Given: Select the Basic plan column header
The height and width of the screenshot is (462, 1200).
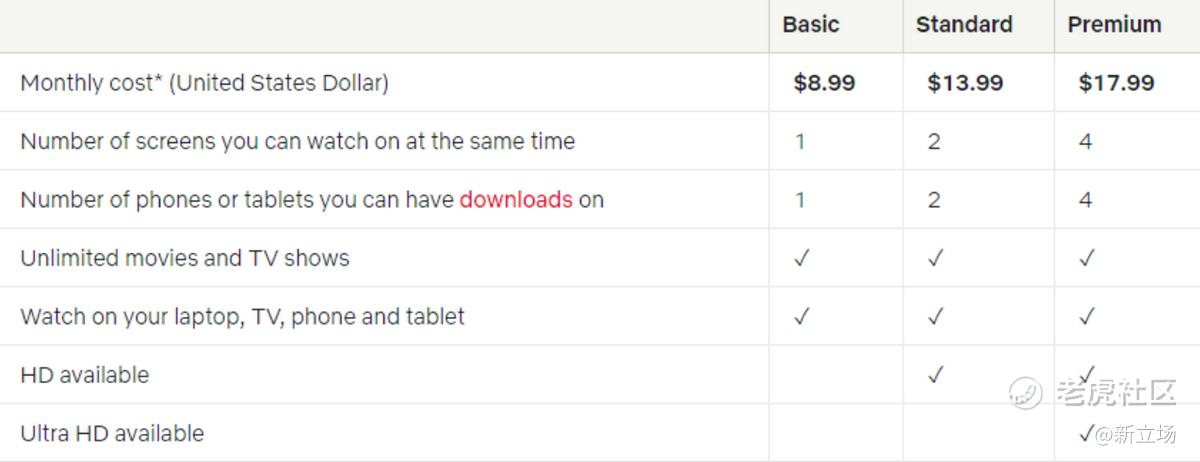Looking at the screenshot, I should [810, 24].
